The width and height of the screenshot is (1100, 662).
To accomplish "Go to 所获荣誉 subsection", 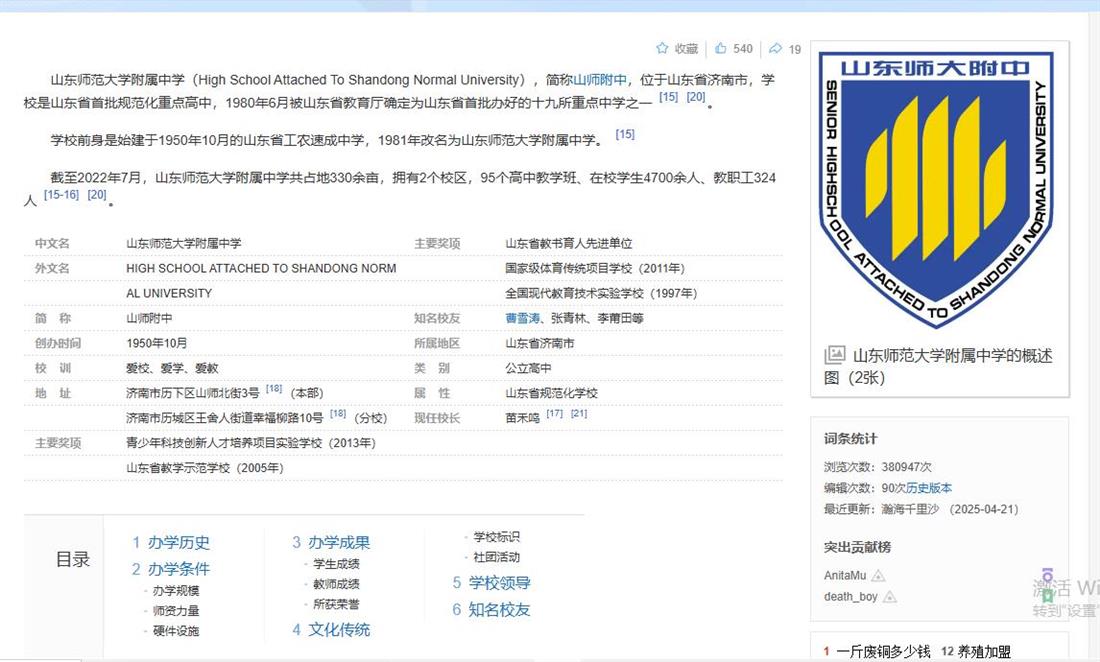I will 336,604.
